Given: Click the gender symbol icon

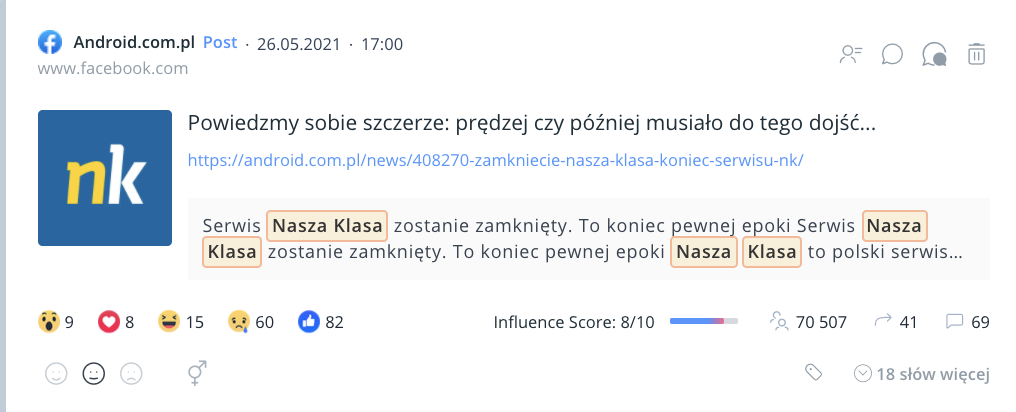Looking at the screenshot, I should (198, 374).
